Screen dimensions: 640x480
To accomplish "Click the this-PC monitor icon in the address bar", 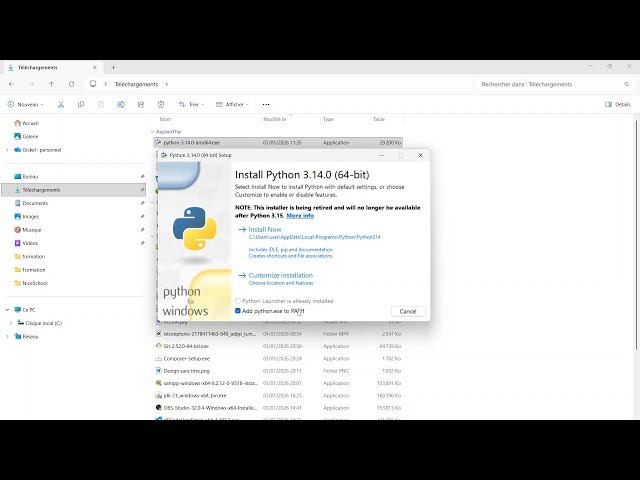I will [93, 84].
